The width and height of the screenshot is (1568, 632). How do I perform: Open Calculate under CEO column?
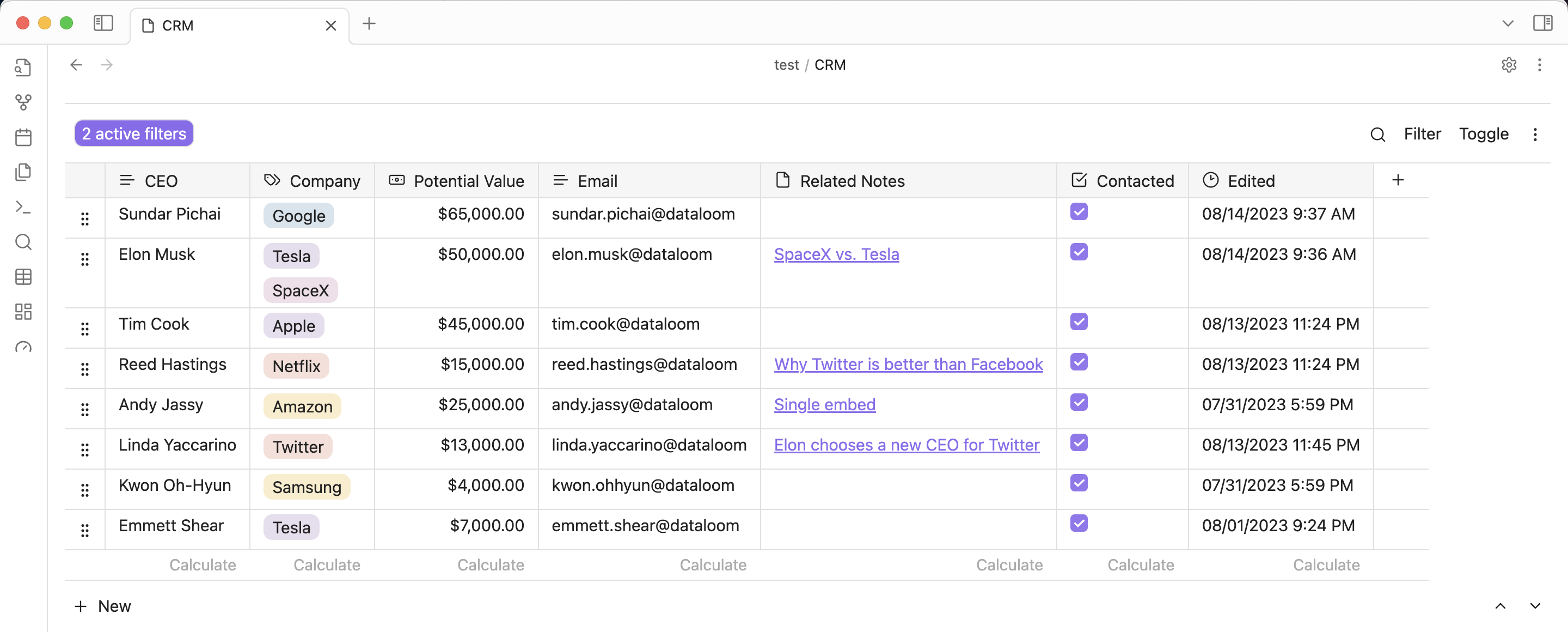point(202,565)
